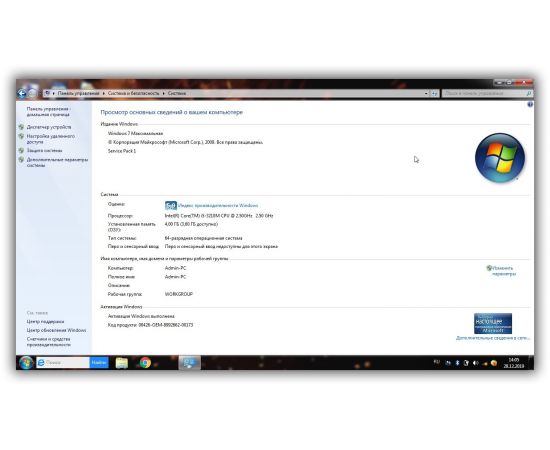Click the Windows logo image
550x450 pixels.
[x=500, y=158]
